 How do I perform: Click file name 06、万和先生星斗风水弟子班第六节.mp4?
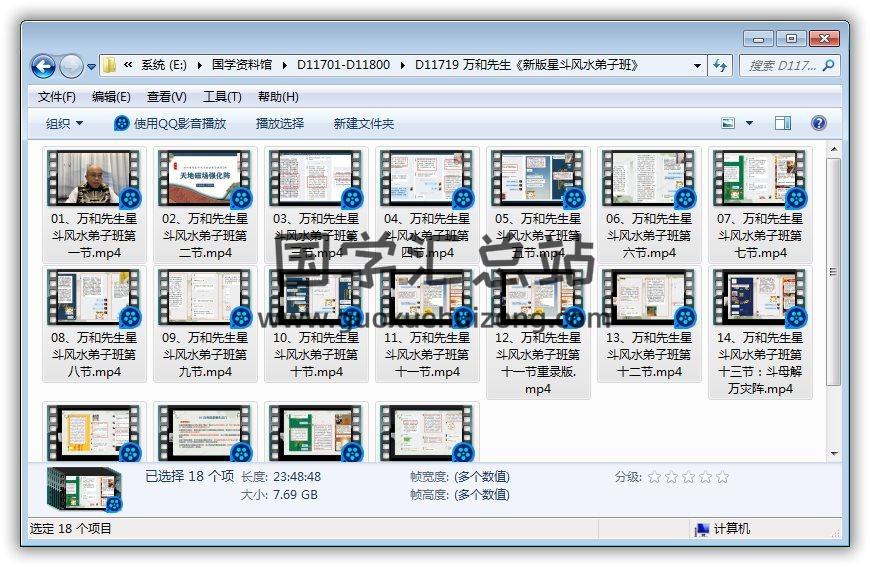point(649,236)
